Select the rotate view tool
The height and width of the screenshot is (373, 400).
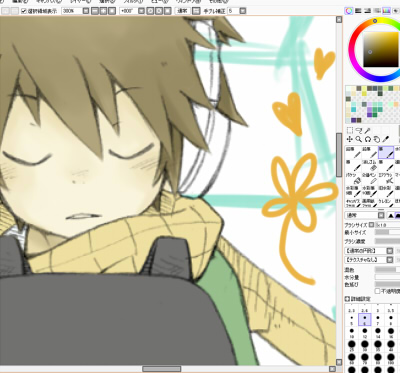coord(368,139)
